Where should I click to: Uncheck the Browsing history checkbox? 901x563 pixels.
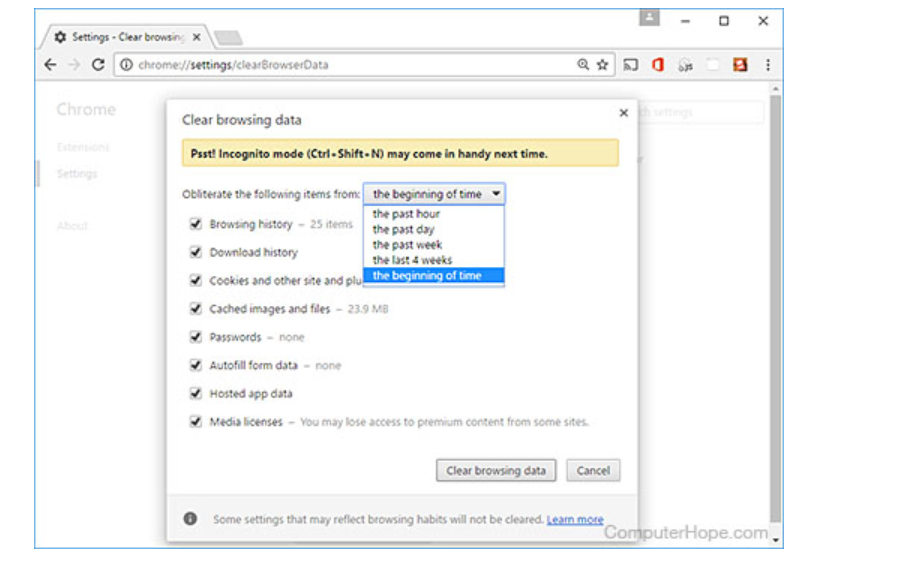pyautogui.click(x=196, y=225)
